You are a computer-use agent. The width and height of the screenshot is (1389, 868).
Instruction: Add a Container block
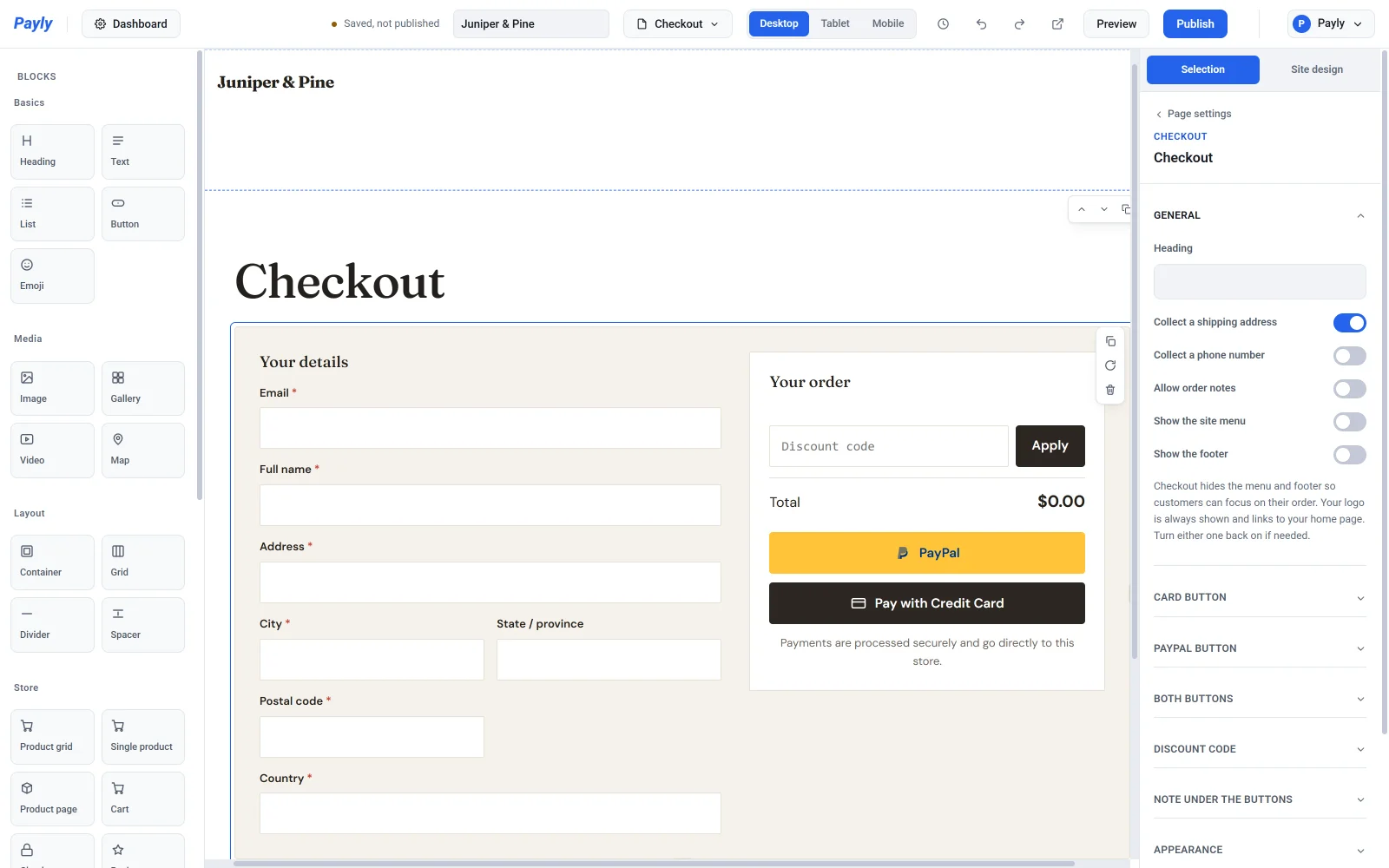pos(52,562)
